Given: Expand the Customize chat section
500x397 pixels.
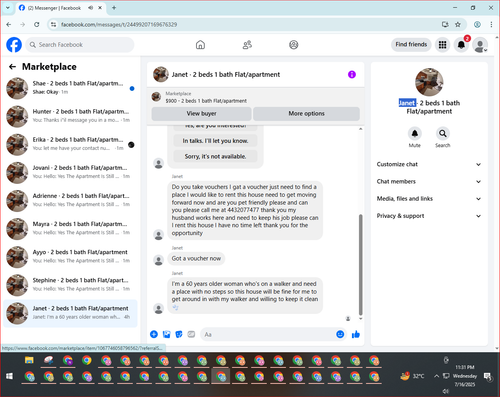Looking at the screenshot, I should [x=429, y=164].
